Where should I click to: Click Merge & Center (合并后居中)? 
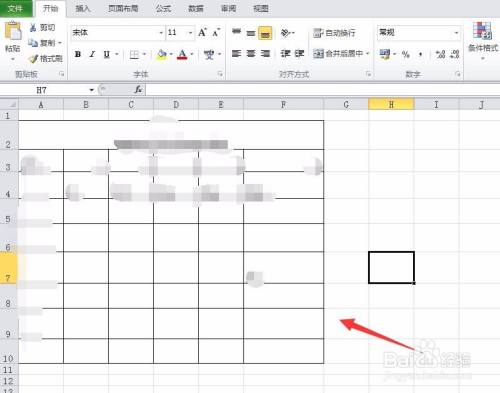point(338,53)
